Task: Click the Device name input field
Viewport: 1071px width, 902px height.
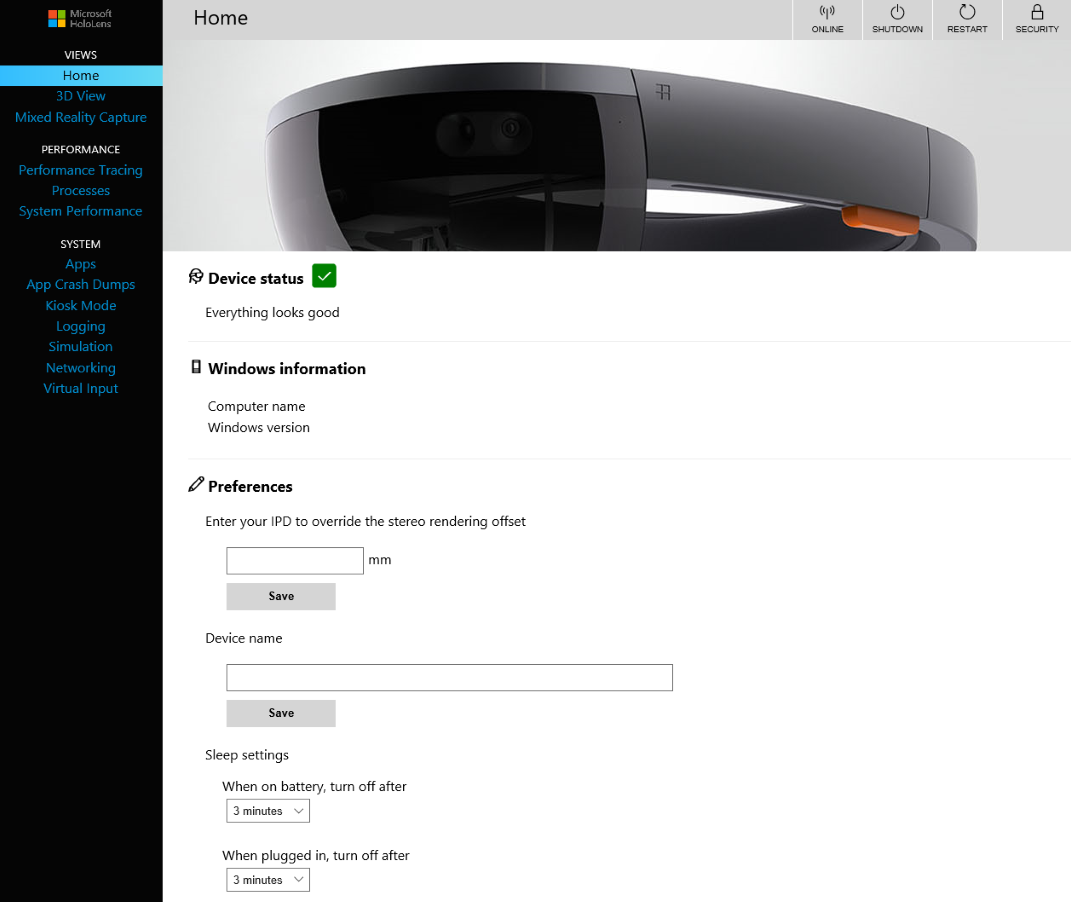Action: tap(449, 677)
